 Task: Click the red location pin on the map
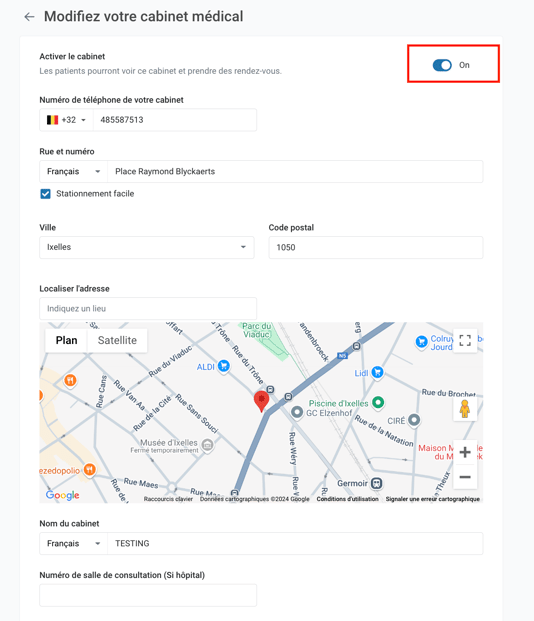pos(261,401)
